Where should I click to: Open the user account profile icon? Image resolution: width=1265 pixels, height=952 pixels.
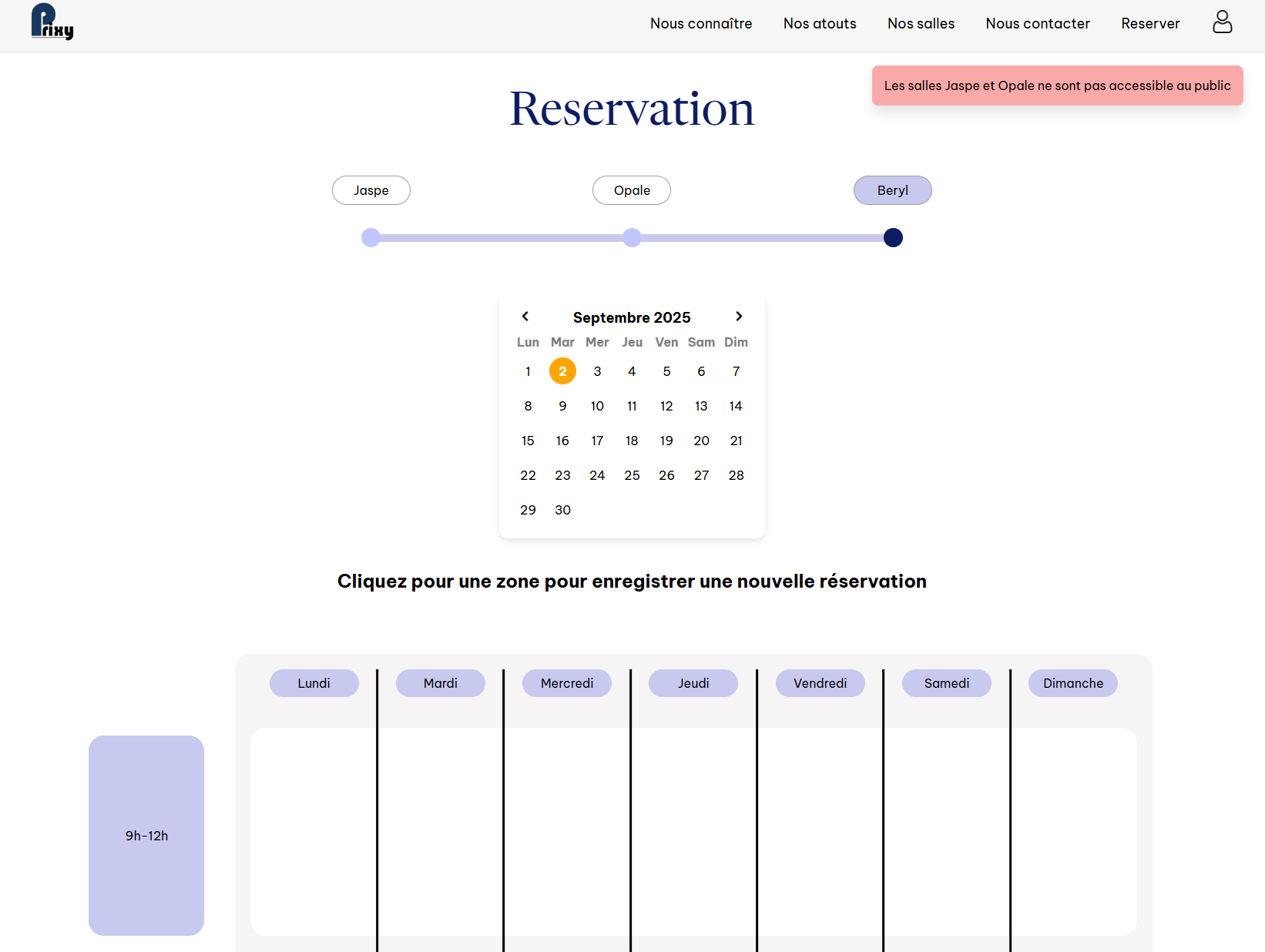pyautogui.click(x=1222, y=22)
